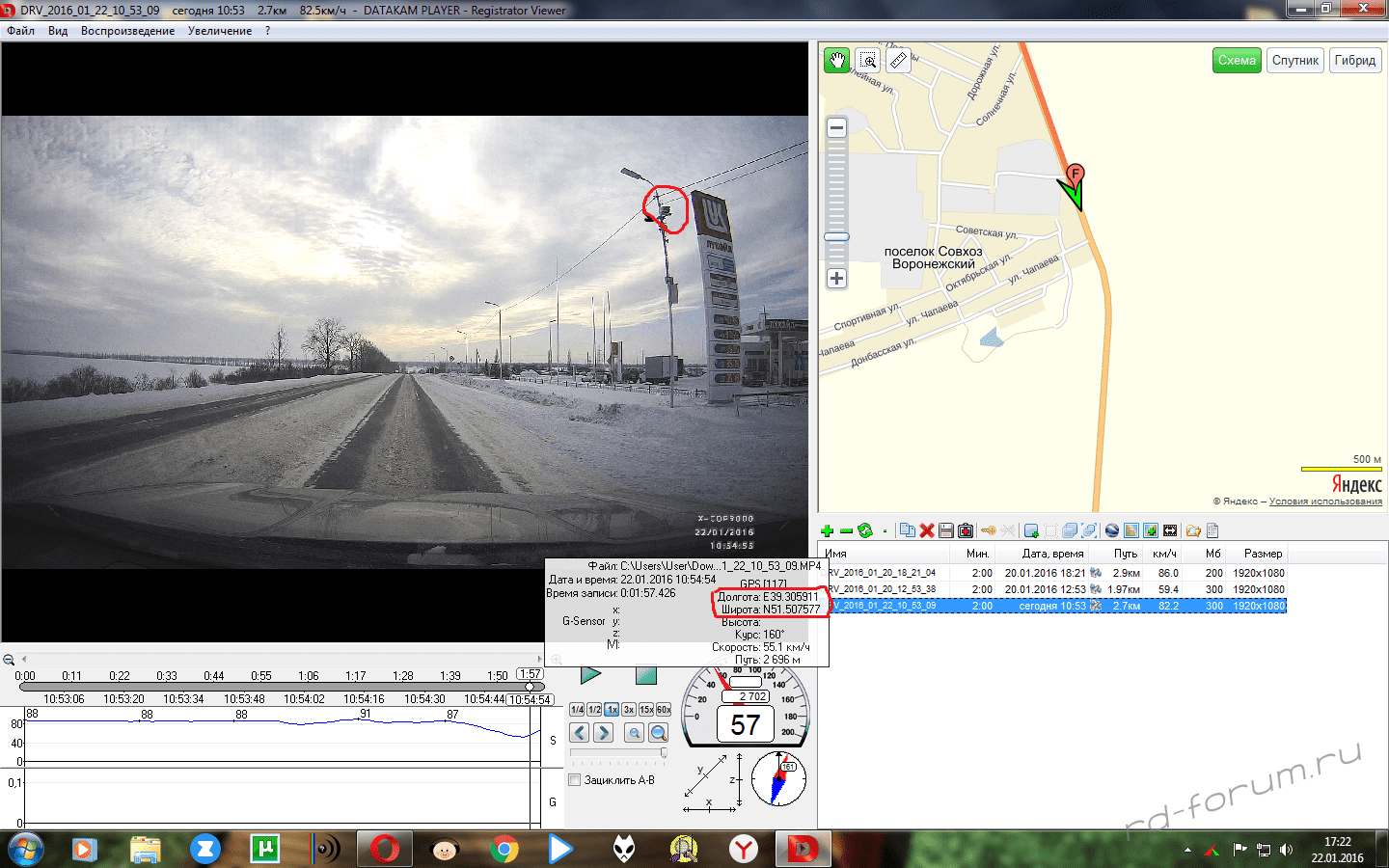The image size is (1389, 868).
Task: Select file DRV_2016_01_20_18_21_04 in list
Action: tap(882, 573)
